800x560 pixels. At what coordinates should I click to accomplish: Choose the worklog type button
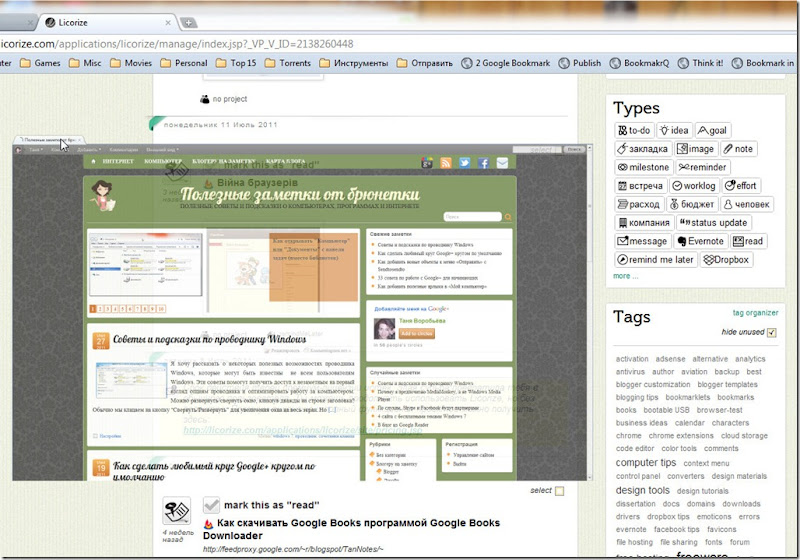pyautogui.click(x=694, y=186)
